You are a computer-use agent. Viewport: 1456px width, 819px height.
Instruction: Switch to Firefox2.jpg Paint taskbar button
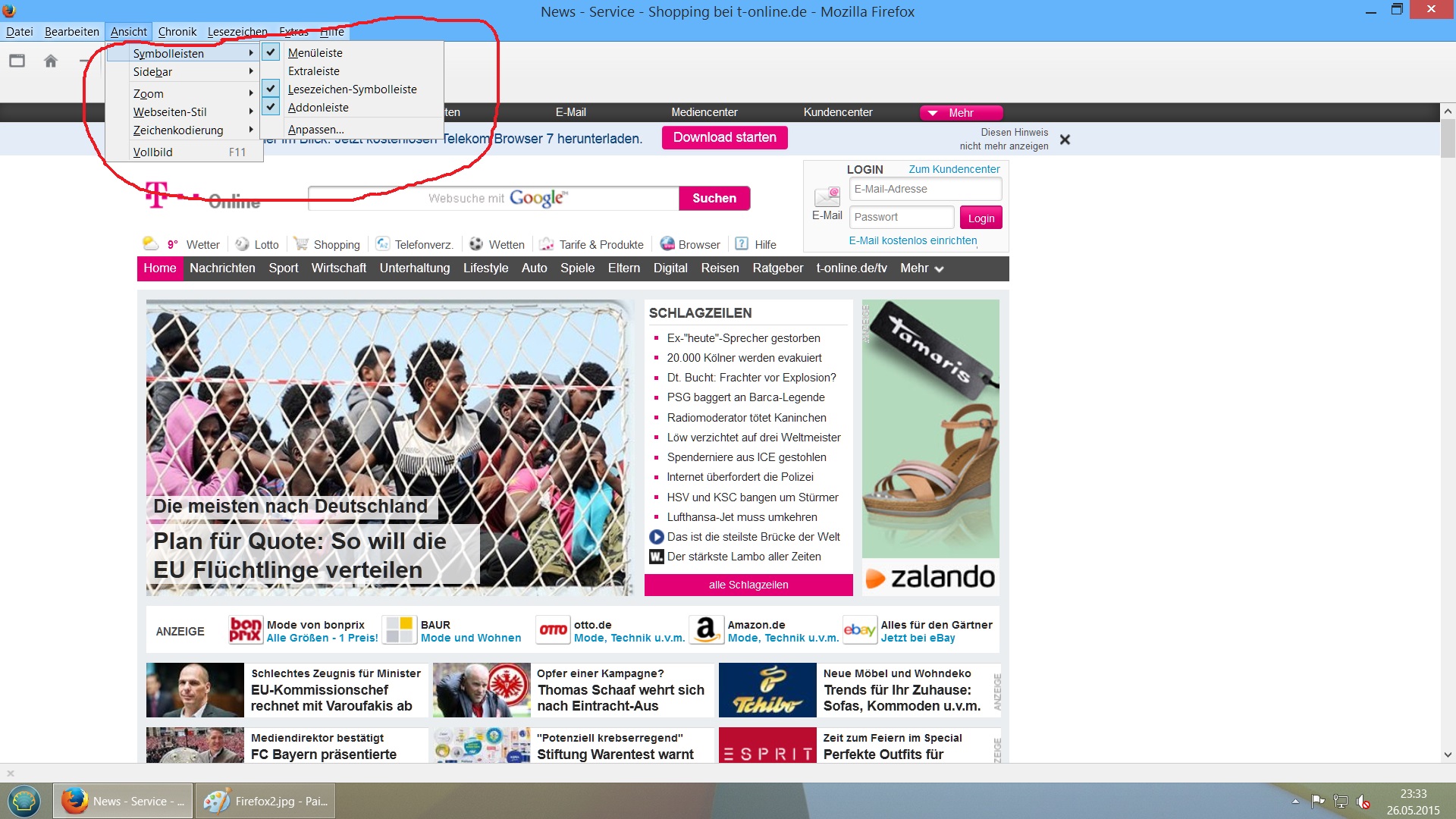coord(265,801)
